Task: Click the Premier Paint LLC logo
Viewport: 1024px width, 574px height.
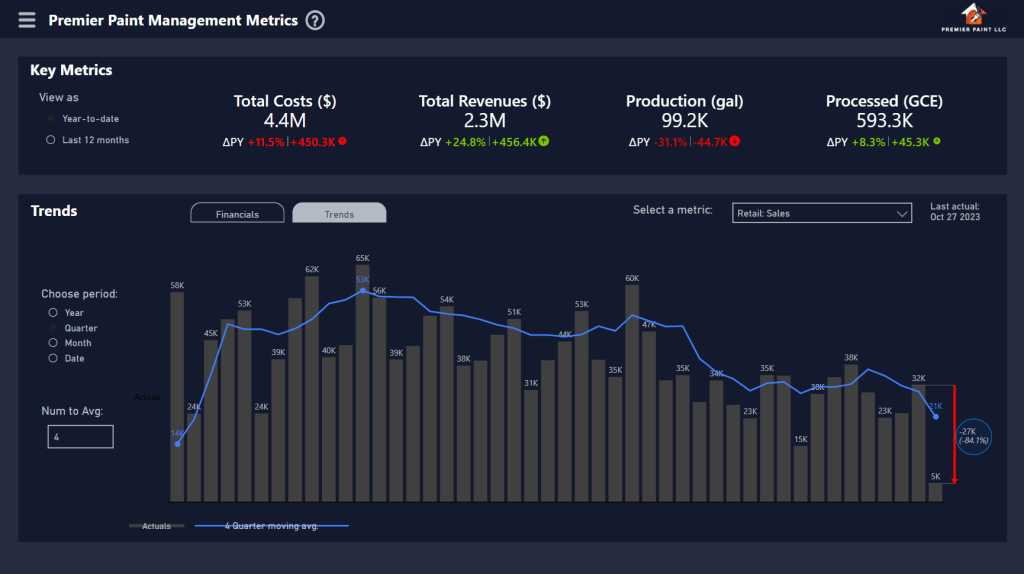Action: point(970,18)
